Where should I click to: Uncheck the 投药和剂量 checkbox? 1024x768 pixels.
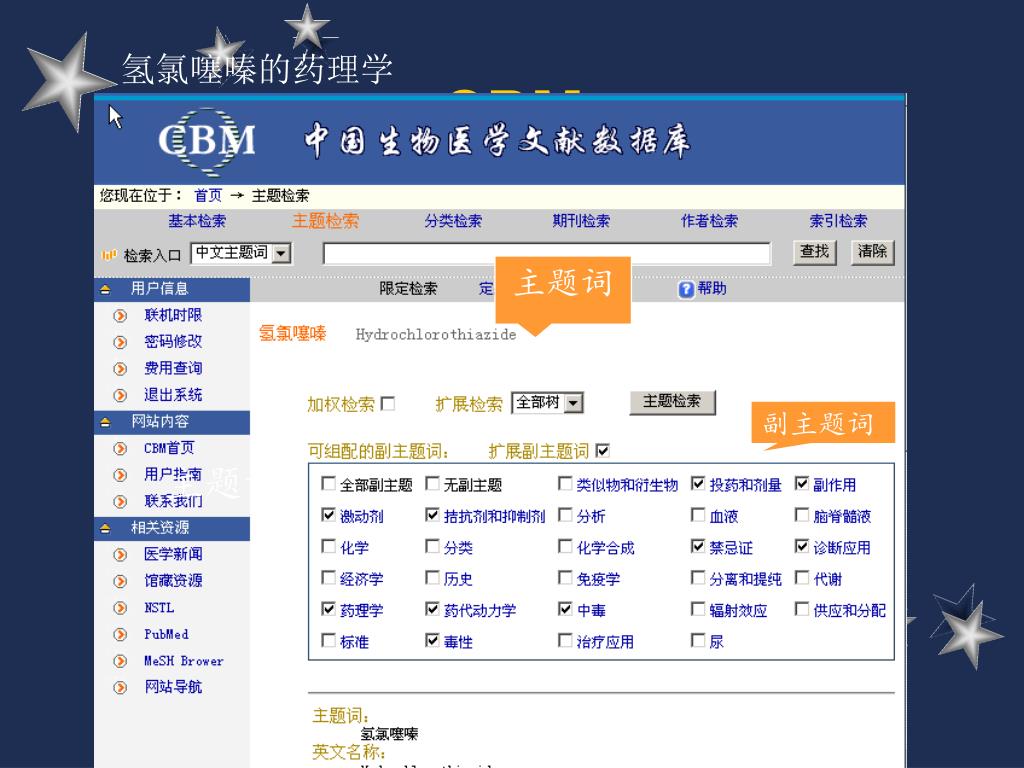tap(698, 483)
